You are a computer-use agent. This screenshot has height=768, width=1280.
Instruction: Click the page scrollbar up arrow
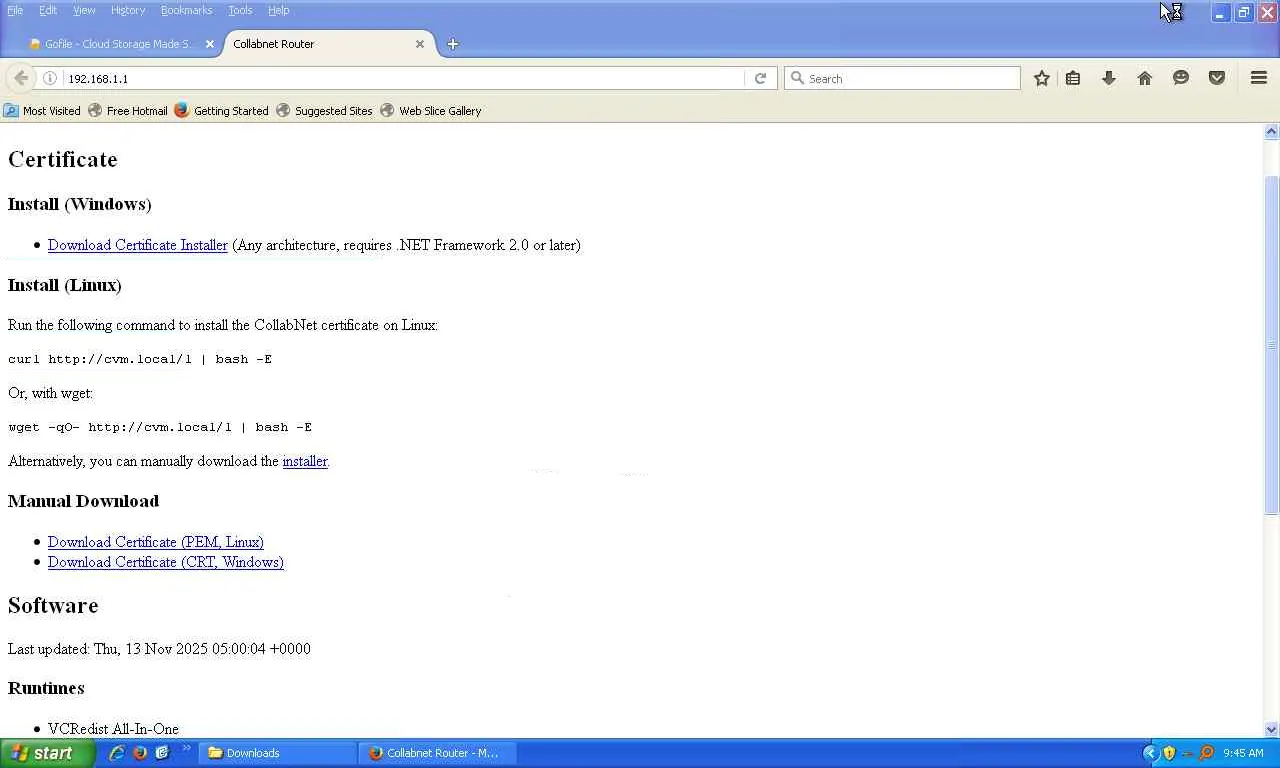tap(1272, 132)
